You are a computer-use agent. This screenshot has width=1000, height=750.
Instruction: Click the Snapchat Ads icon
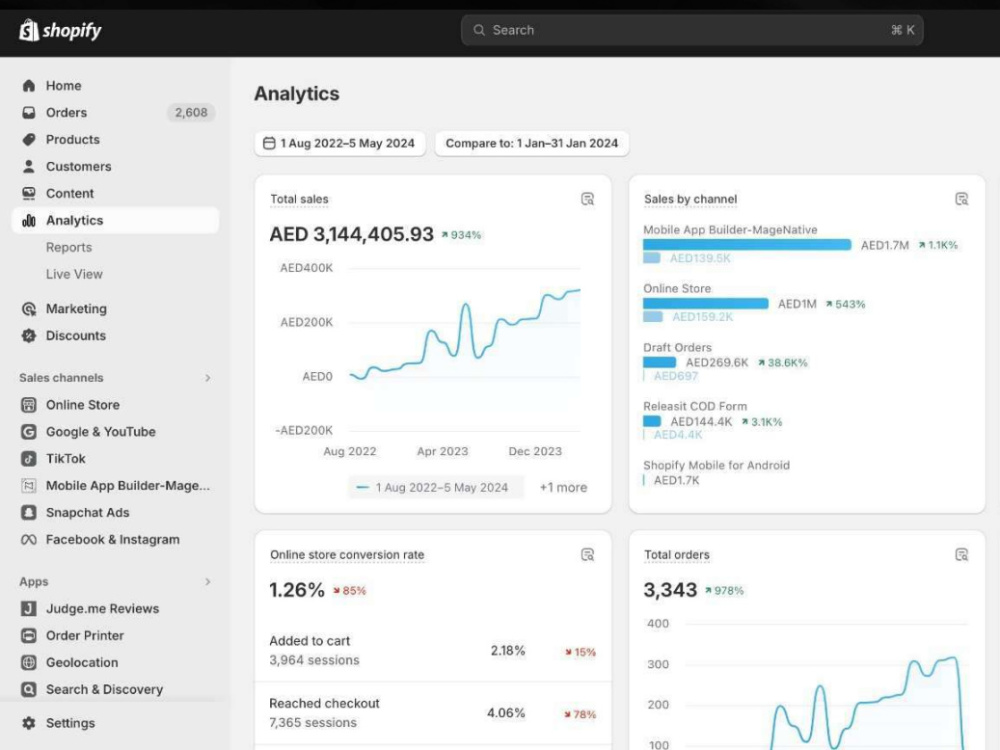click(x=29, y=512)
